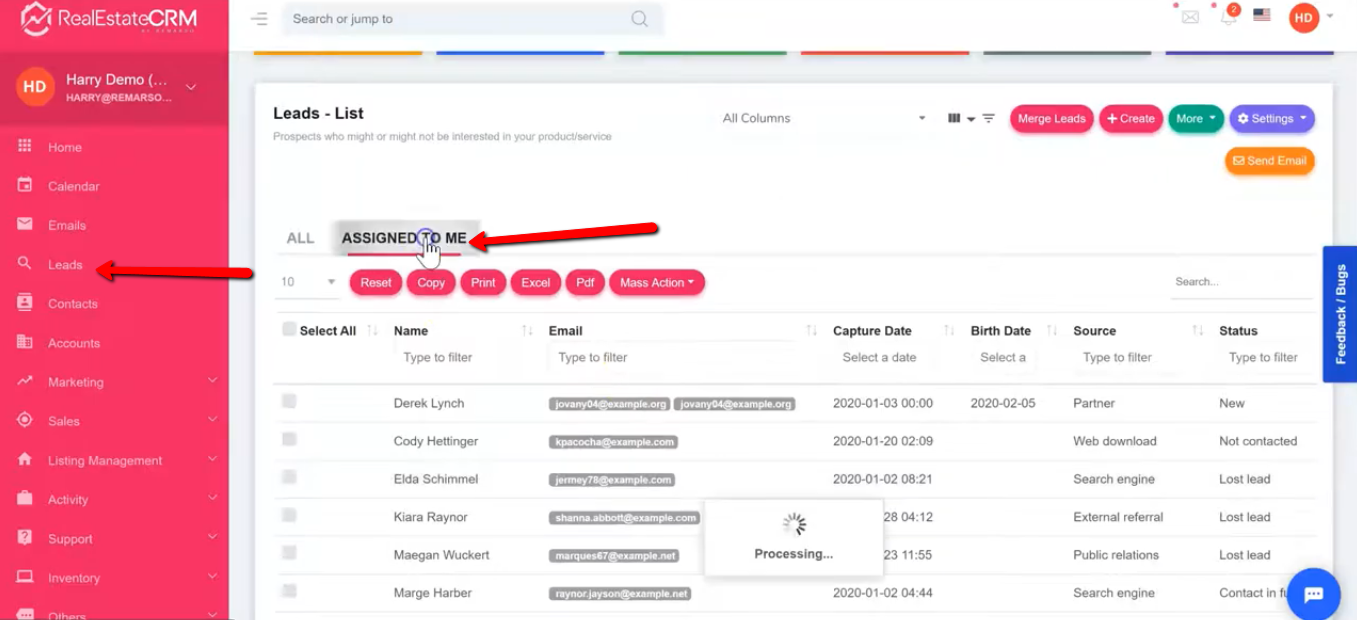
Task: Open the All Columns dropdown
Action: pos(824,118)
